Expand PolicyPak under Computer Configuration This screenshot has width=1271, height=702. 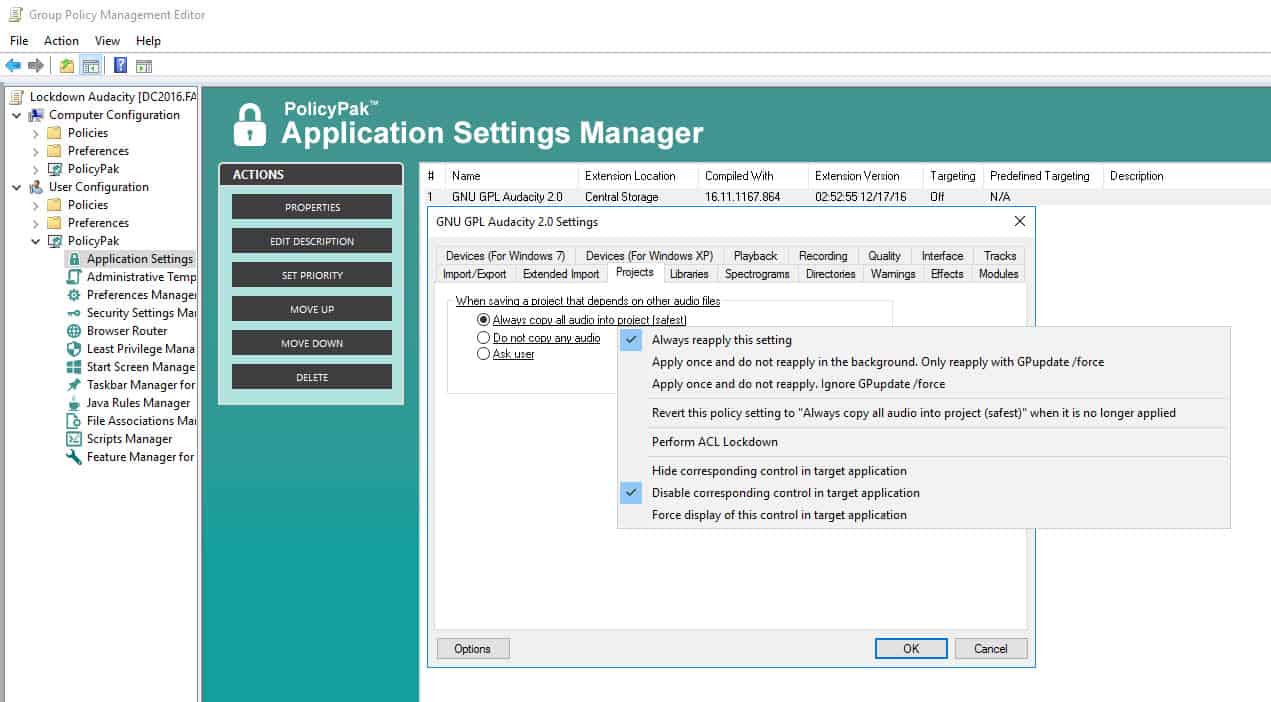[35, 169]
